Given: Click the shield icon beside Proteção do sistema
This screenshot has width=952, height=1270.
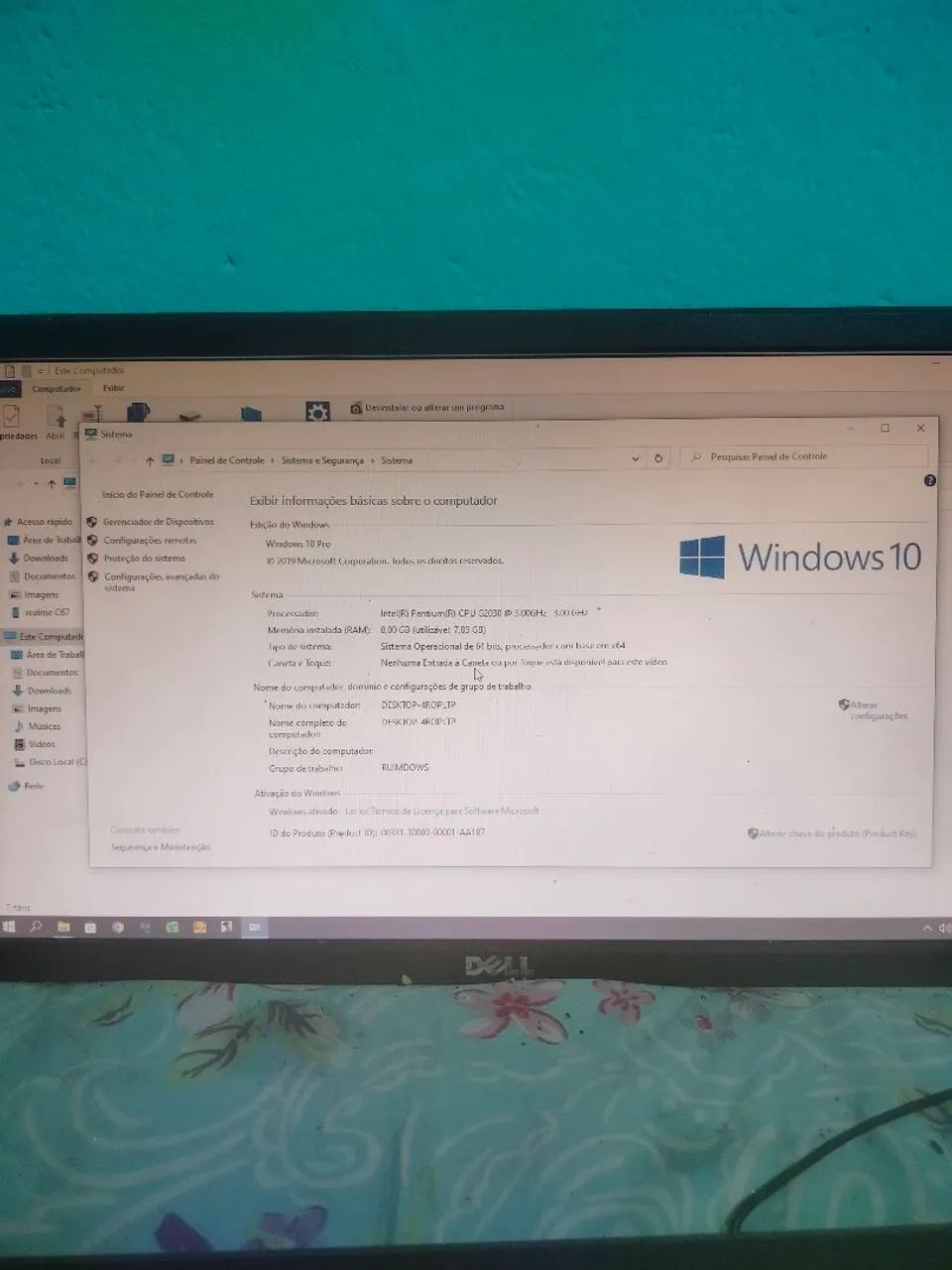Looking at the screenshot, I should point(92,559).
